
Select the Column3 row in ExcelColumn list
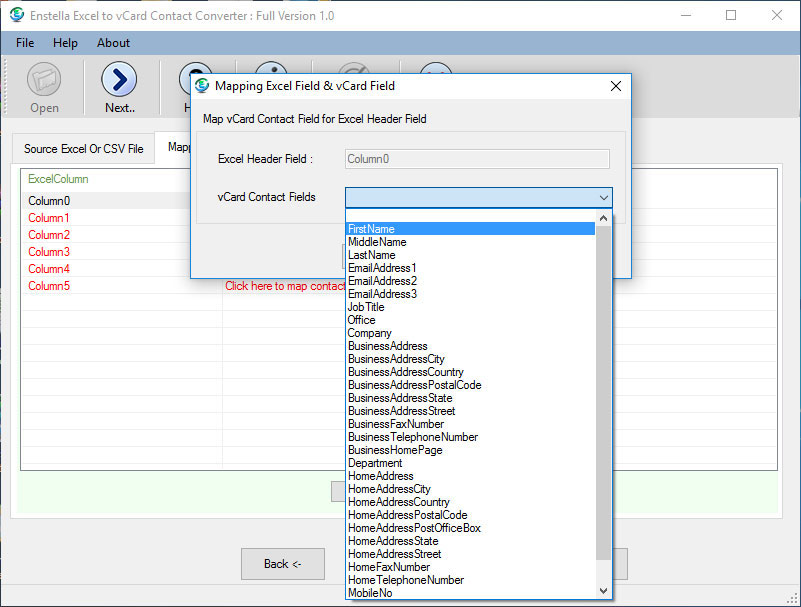tap(49, 252)
